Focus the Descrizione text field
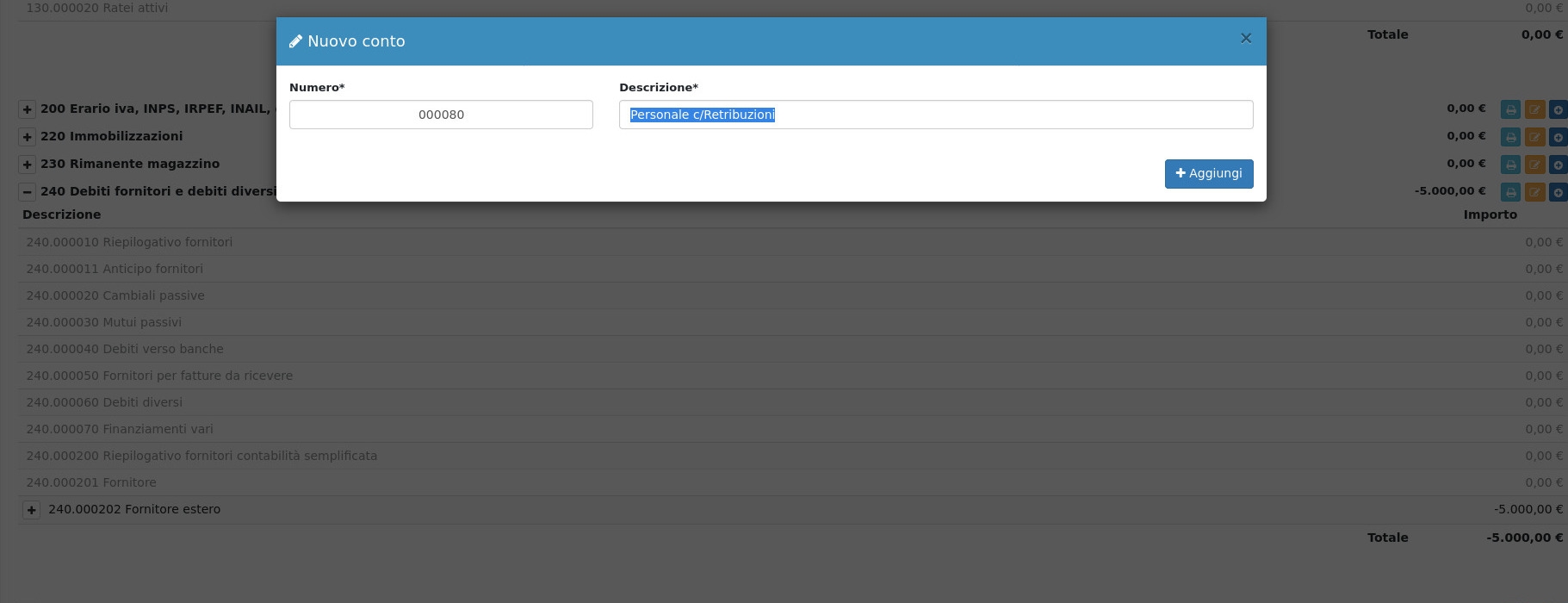Screen dimensions: 1568x603 pyautogui.click(x=935, y=115)
